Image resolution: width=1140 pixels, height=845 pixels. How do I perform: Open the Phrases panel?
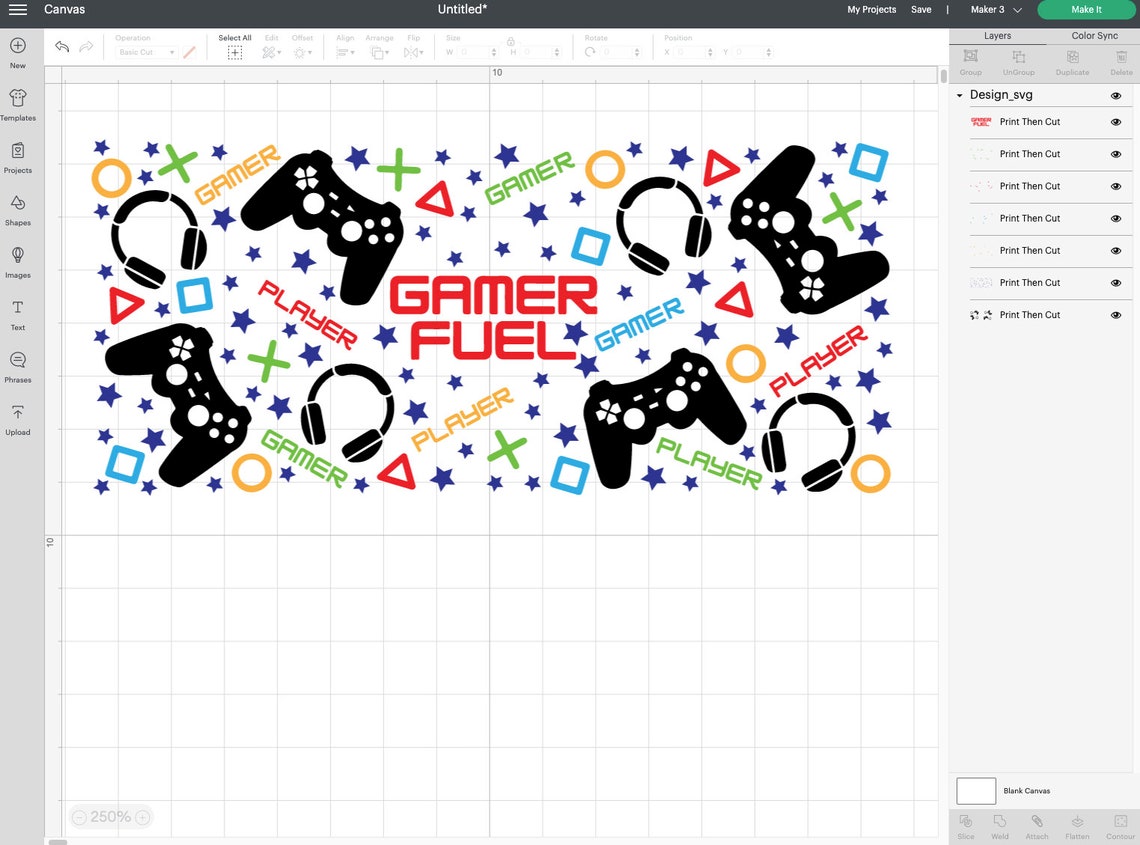coord(17,363)
